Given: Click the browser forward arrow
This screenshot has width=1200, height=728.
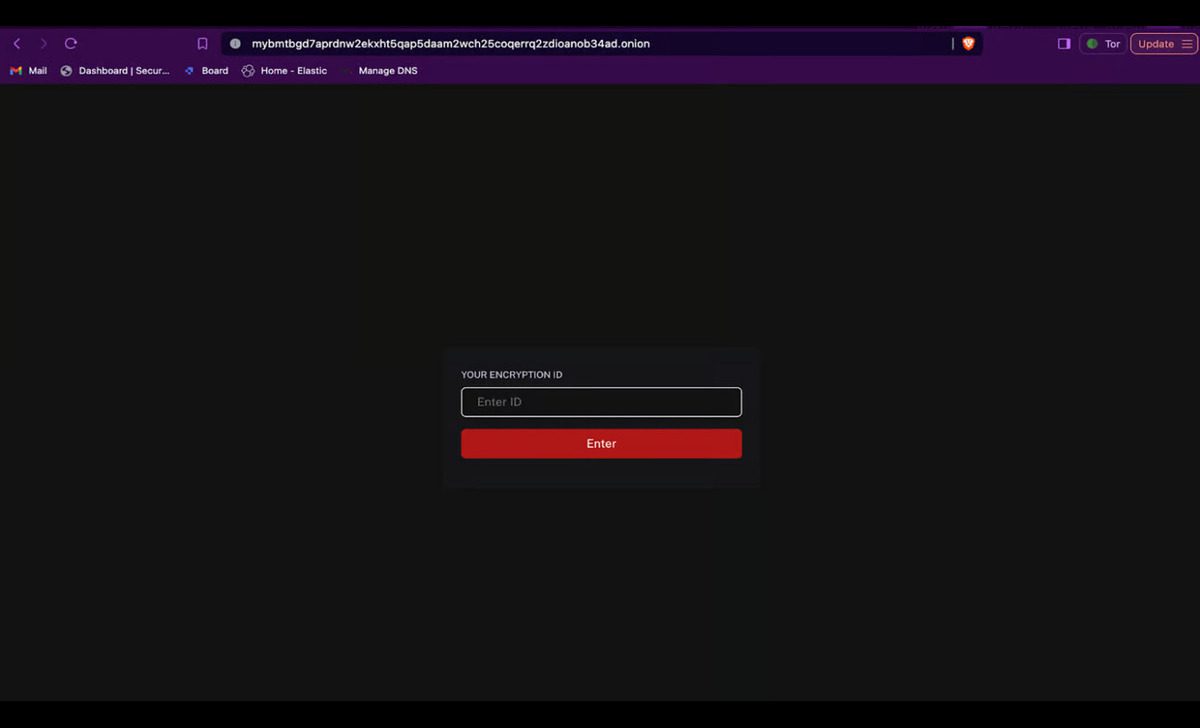Looking at the screenshot, I should click(43, 44).
